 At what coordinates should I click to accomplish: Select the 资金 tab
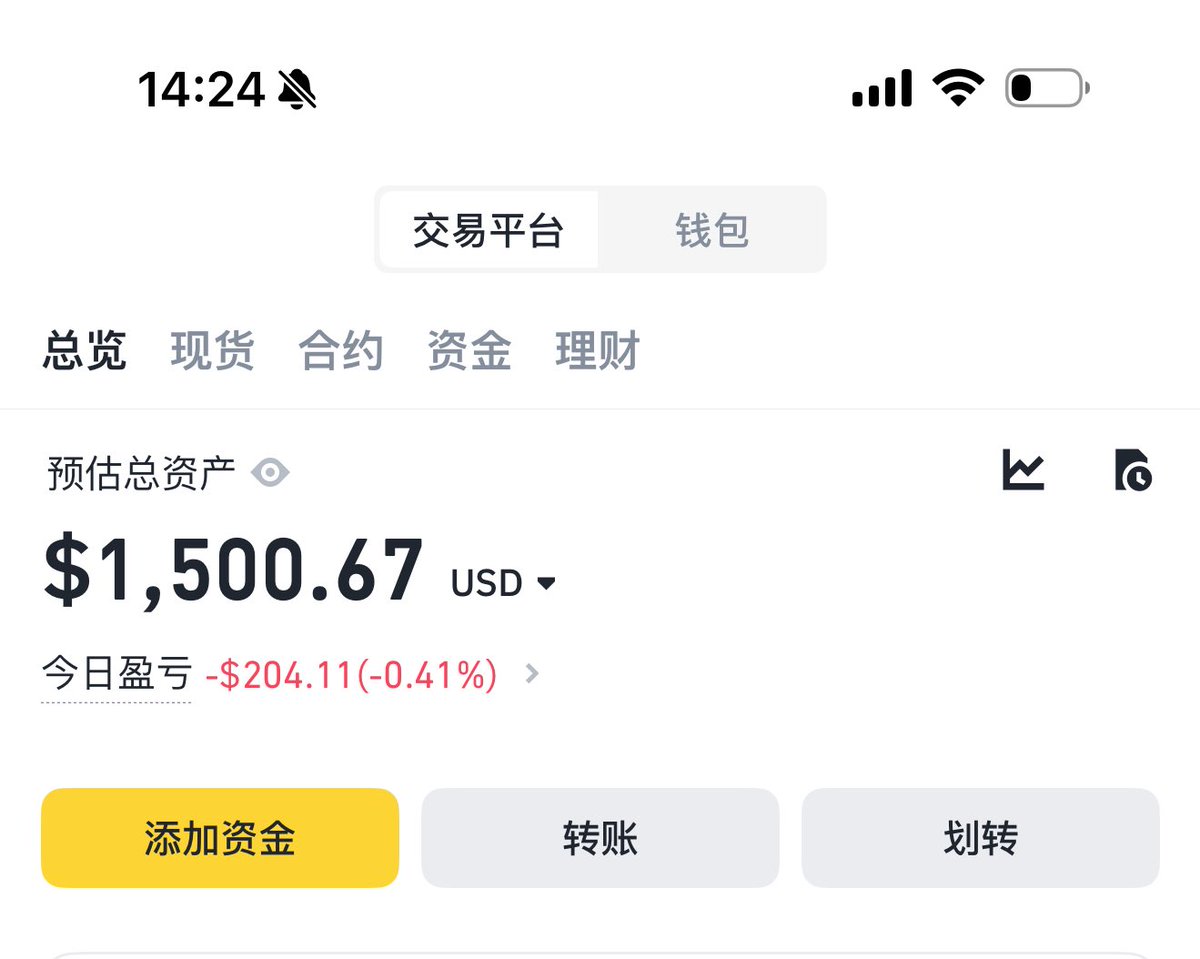469,352
